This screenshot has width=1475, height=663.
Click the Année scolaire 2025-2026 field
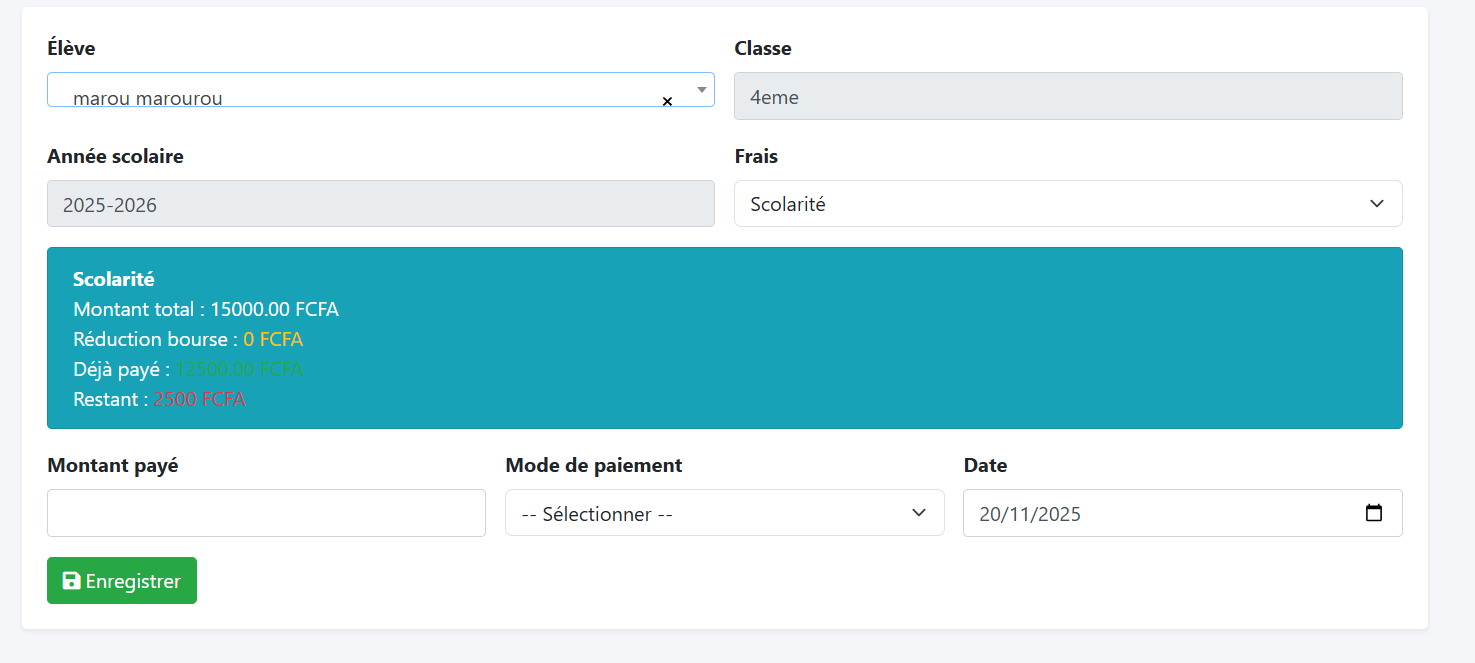point(380,203)
